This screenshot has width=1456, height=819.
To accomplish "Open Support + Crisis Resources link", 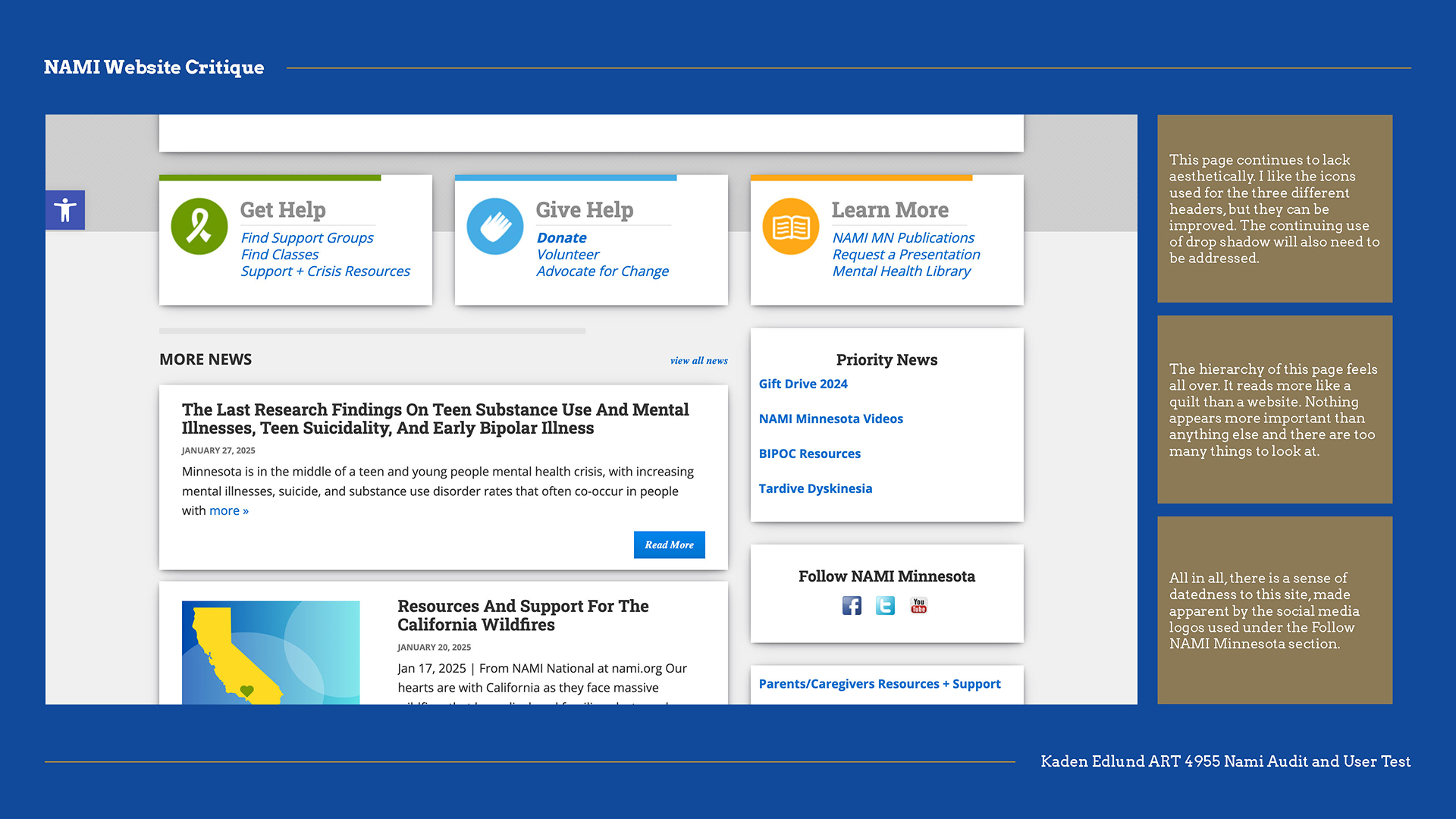I will [325, 271].
